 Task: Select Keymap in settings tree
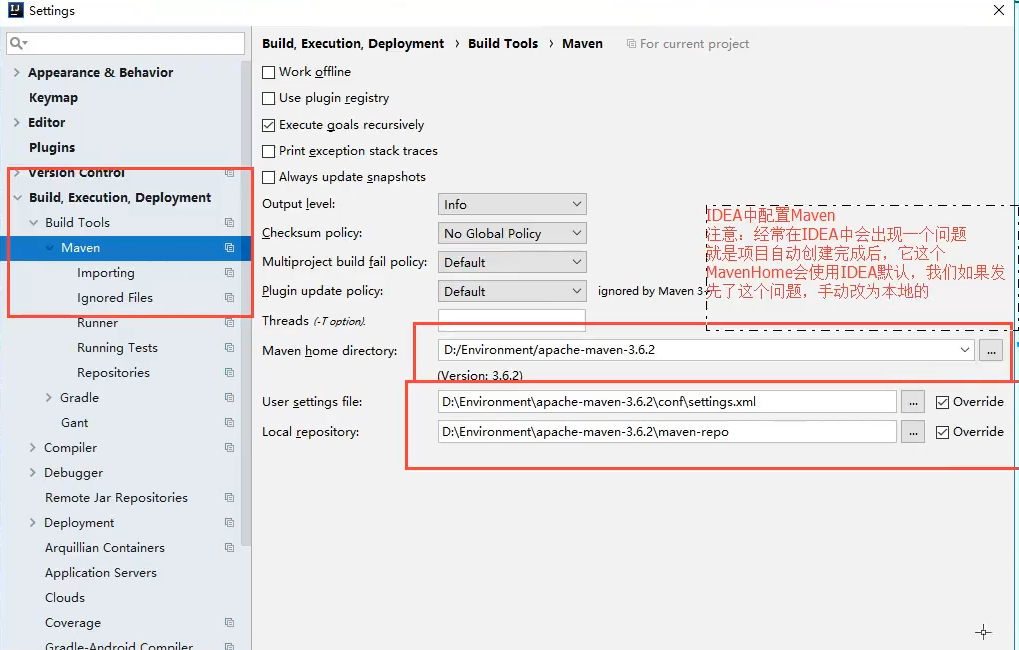pyautogui.click(x=53, y=98)
